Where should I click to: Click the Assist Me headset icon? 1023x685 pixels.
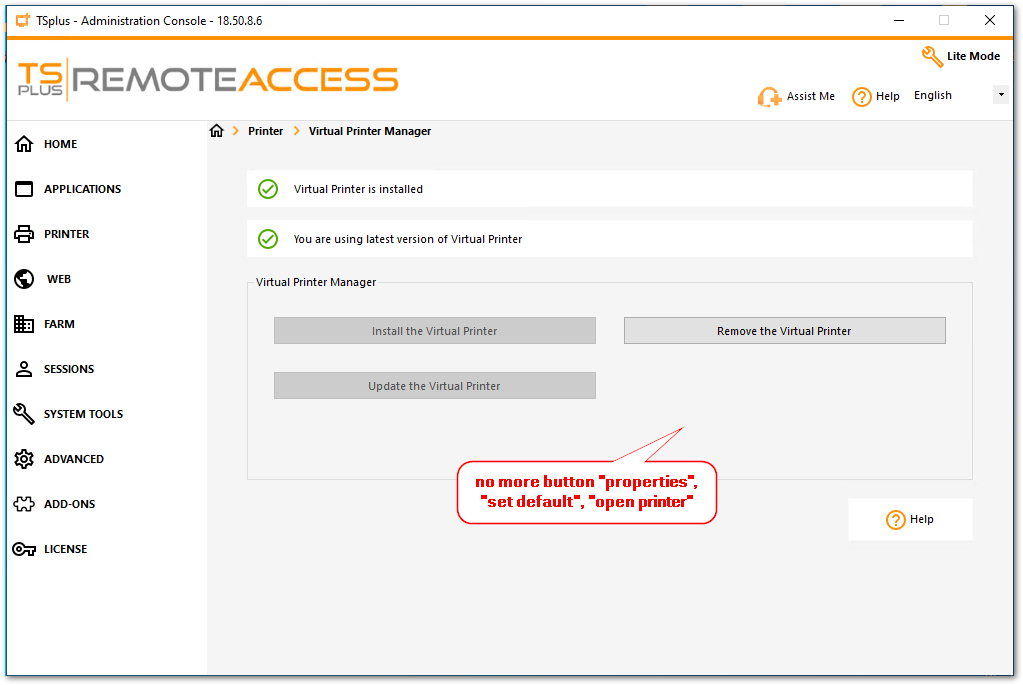pos(769,97)
